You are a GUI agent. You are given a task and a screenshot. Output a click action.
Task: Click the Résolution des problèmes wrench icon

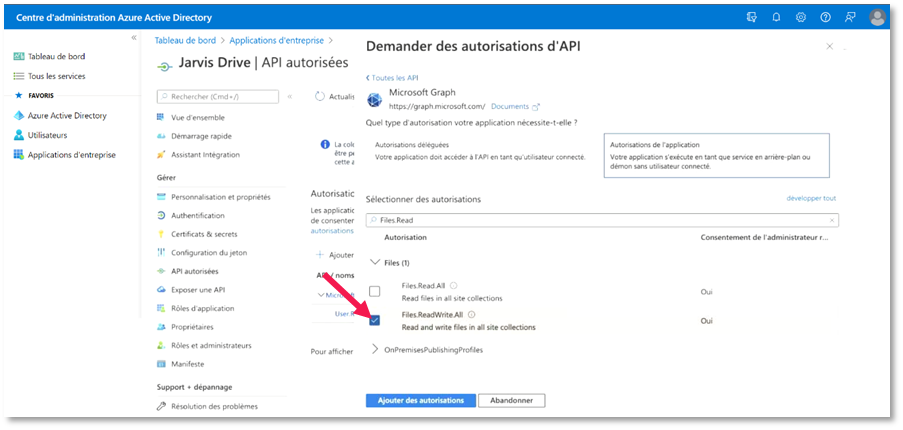[x=161, y=406]
